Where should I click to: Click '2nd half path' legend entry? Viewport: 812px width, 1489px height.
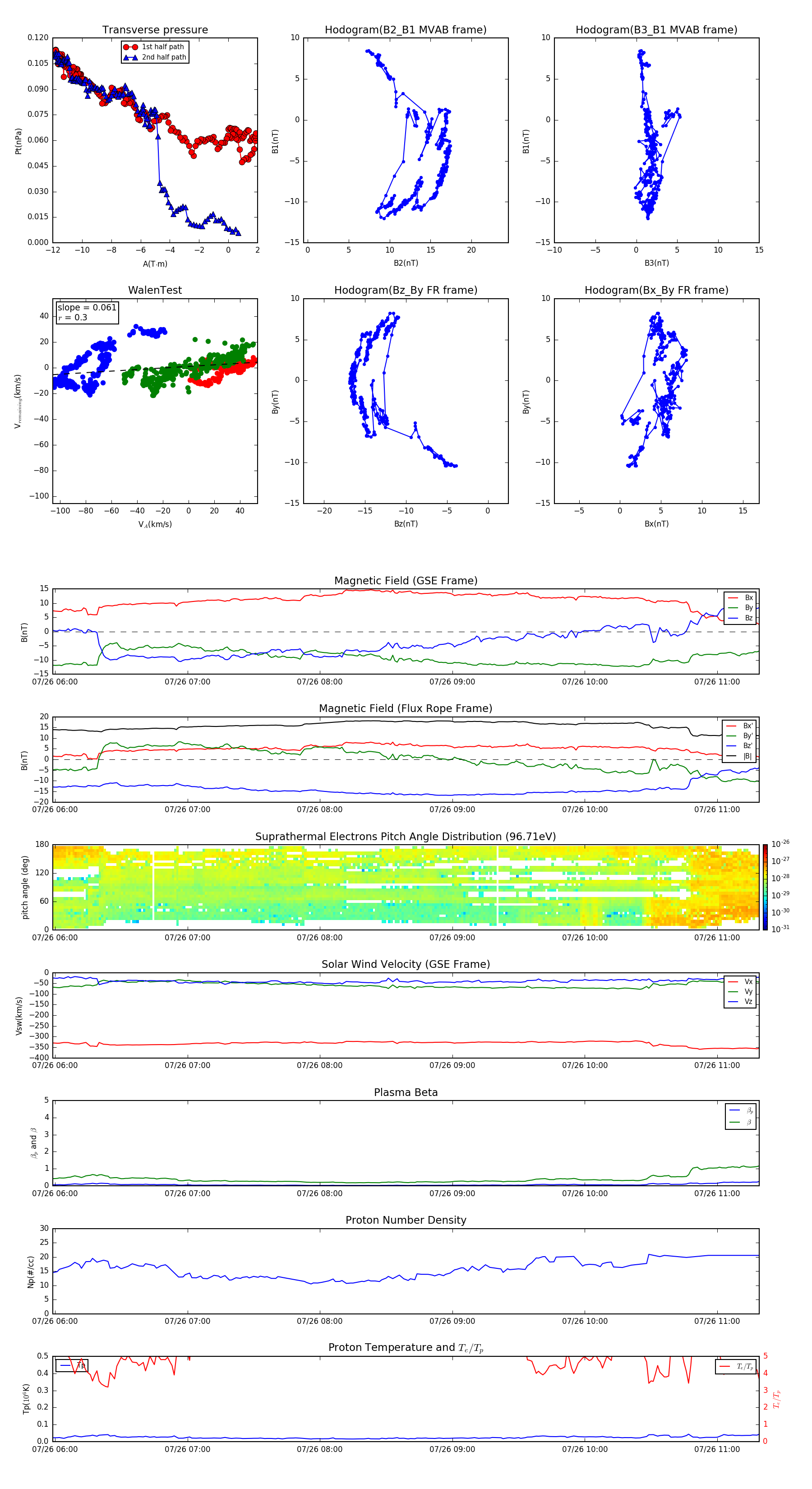coord(154,57)
